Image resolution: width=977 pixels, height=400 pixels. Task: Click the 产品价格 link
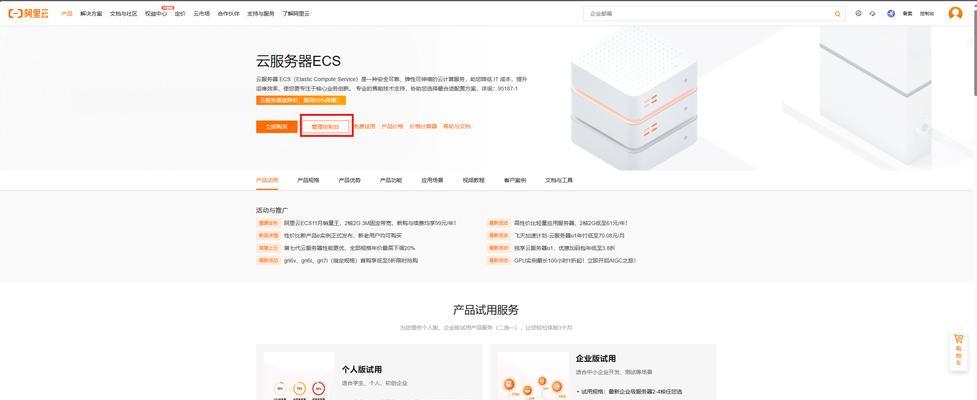coord(393,126)
